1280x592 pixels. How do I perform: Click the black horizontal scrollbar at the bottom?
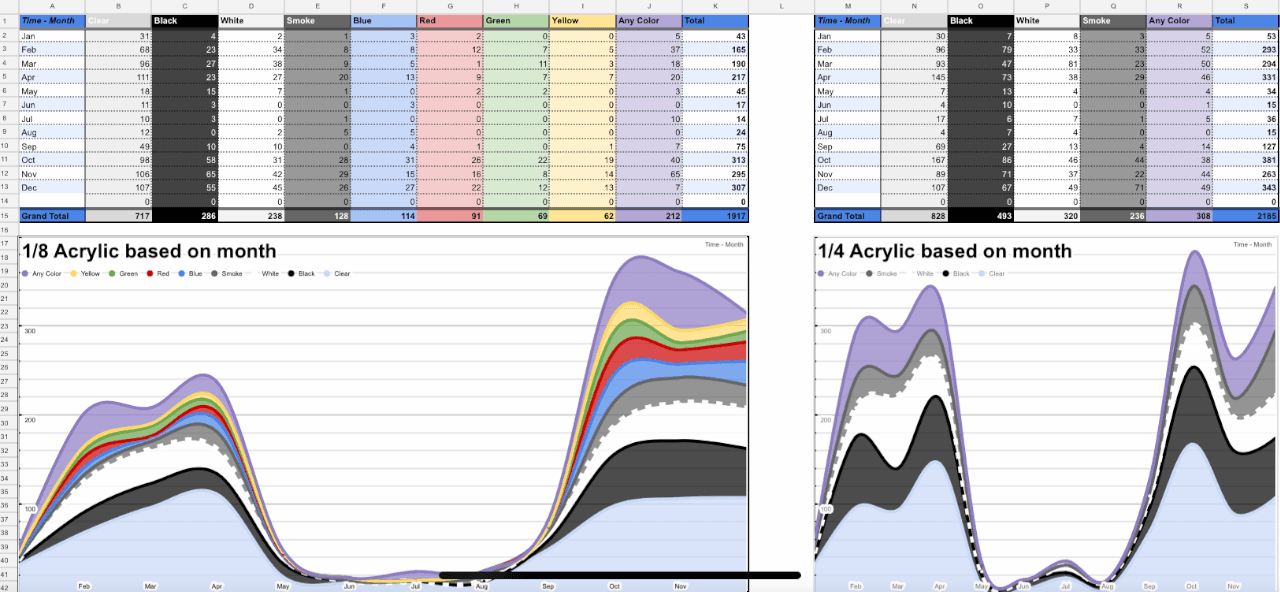(x=620, y=575)
